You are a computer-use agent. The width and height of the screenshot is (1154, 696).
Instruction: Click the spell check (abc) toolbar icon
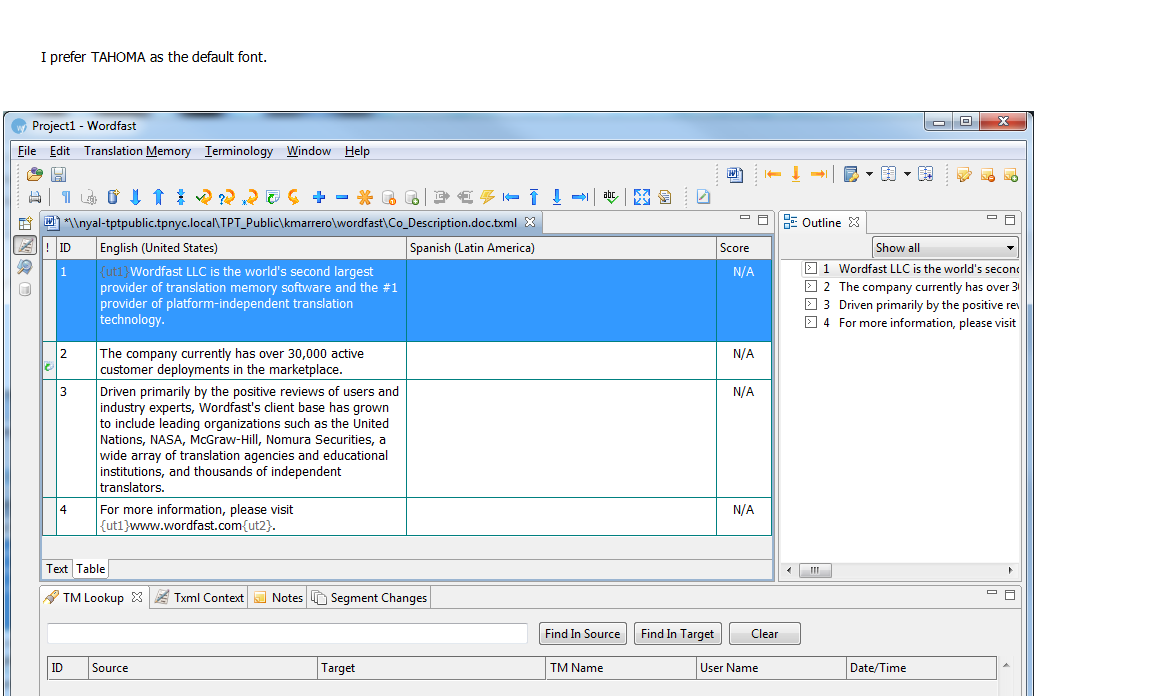pyautogui.click(x=610, y=197)
